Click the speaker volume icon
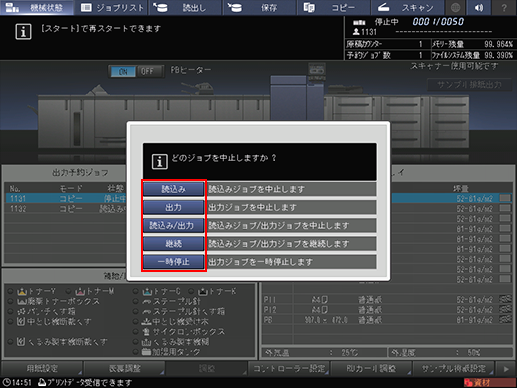Image resolution: width=517 pixels, height=388 pixels. point(479,7)
